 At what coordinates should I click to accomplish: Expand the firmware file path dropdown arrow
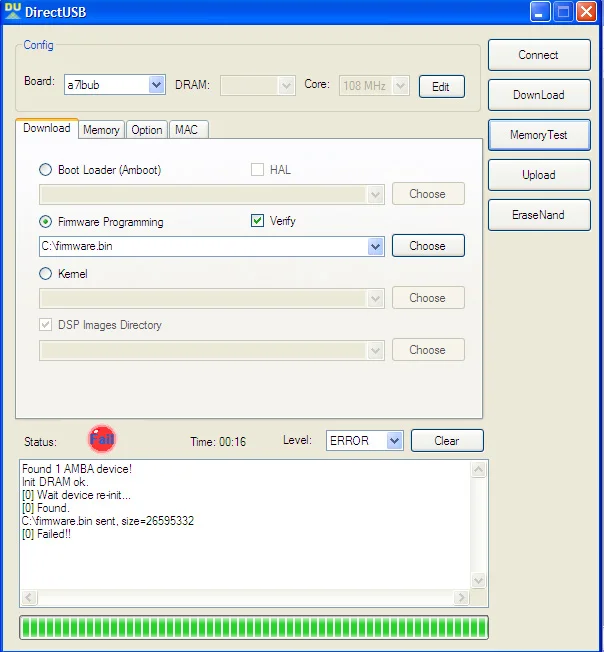(375, 247)
